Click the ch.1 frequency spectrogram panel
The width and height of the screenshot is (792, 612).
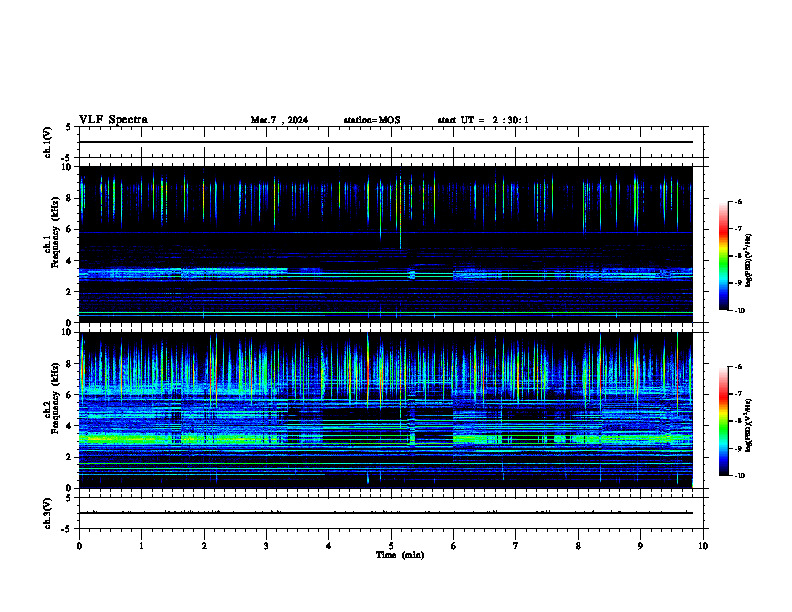pyautogui.click(x=386, y=244)
